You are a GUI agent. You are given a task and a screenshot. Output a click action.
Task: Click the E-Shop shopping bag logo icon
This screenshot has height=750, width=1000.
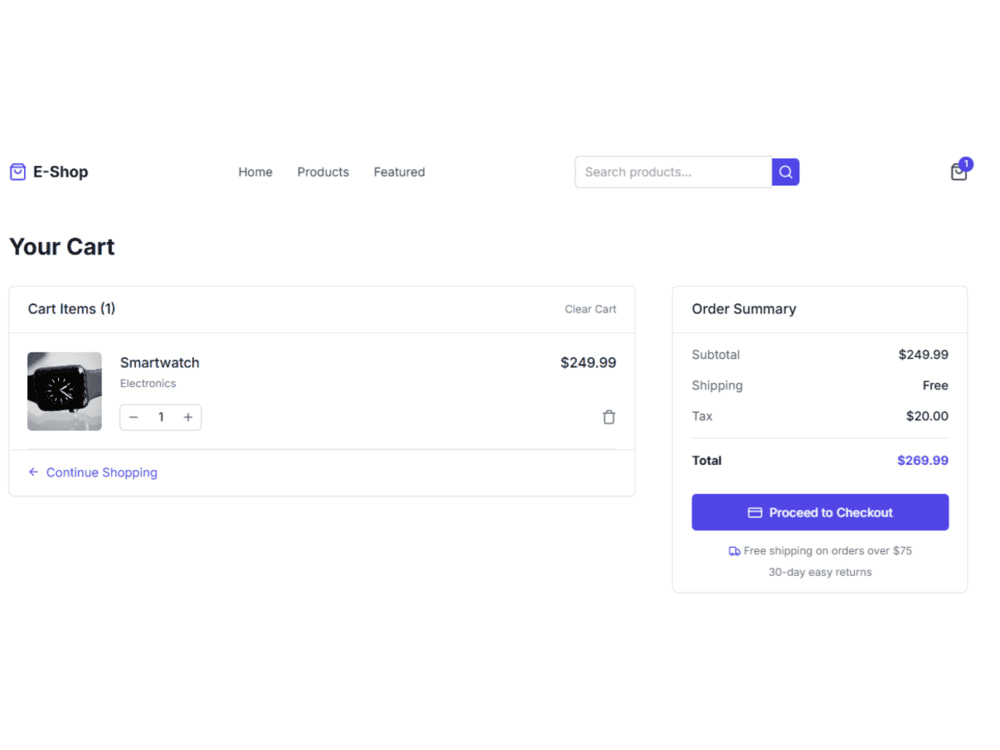tap(18, 172)
